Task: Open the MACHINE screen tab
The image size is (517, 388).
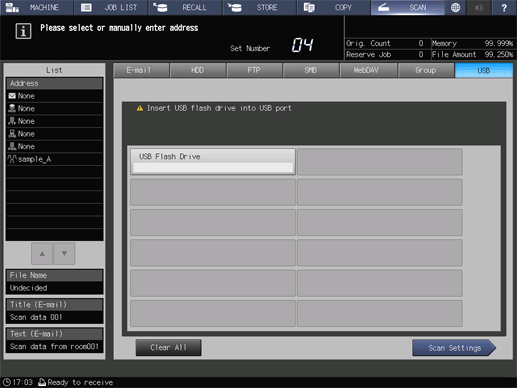Action: point(37,8)
